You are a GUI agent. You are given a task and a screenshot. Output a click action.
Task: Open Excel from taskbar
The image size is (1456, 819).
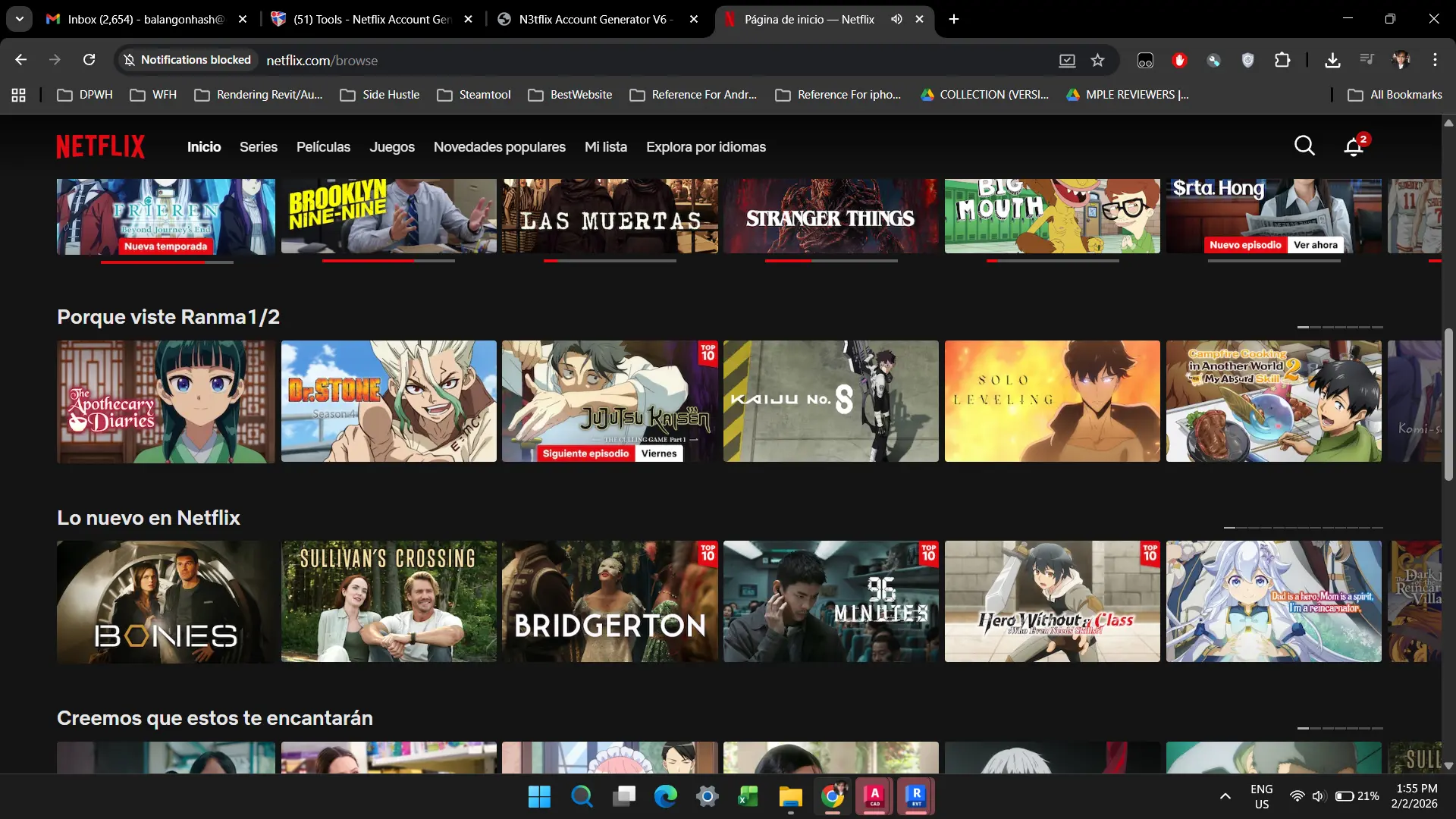748,796
